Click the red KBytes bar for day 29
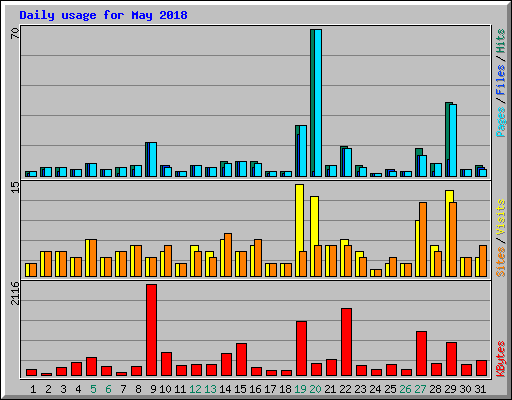 [451, 359]
